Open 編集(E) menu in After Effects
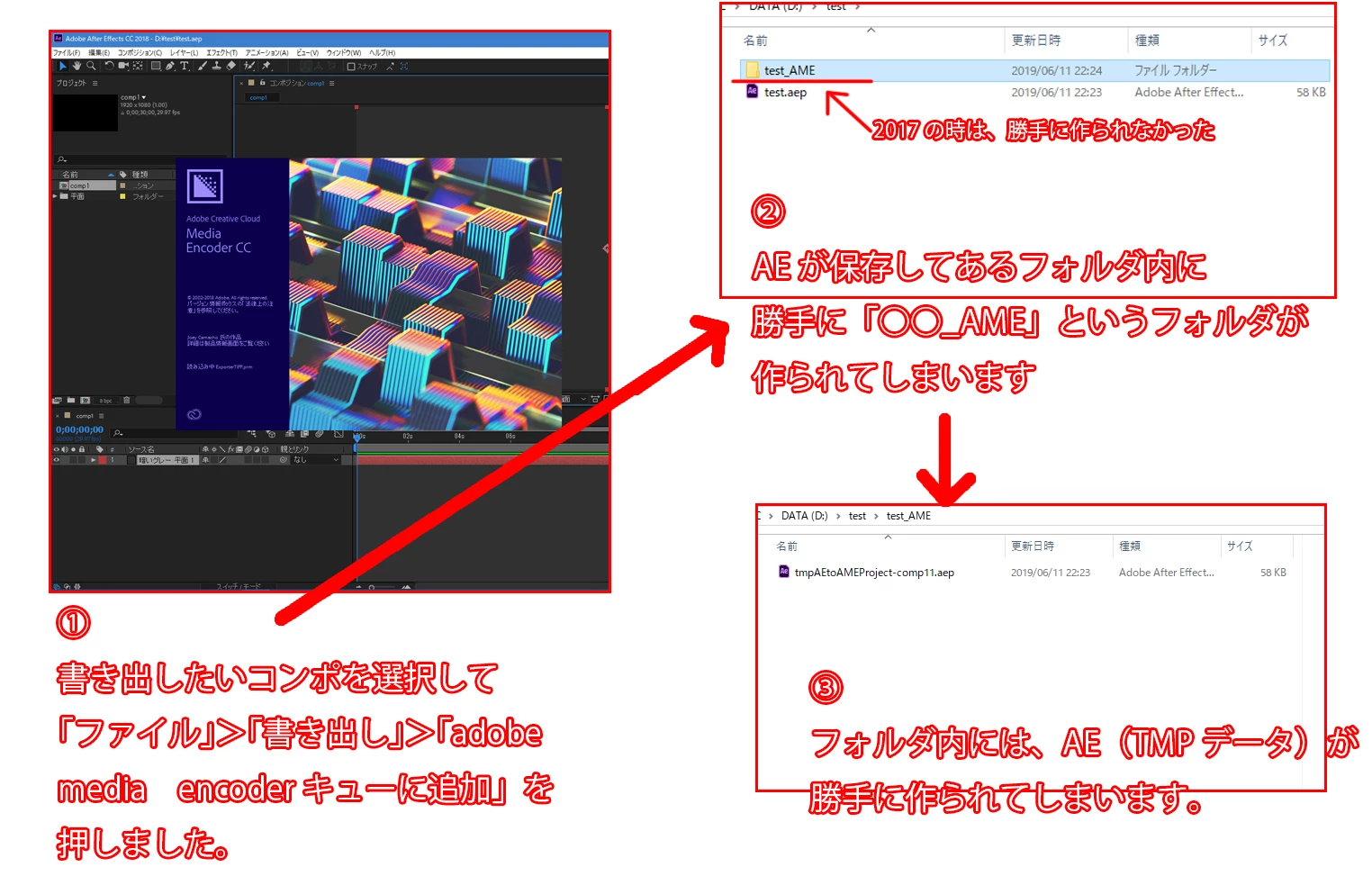 [x=99, y=52]
